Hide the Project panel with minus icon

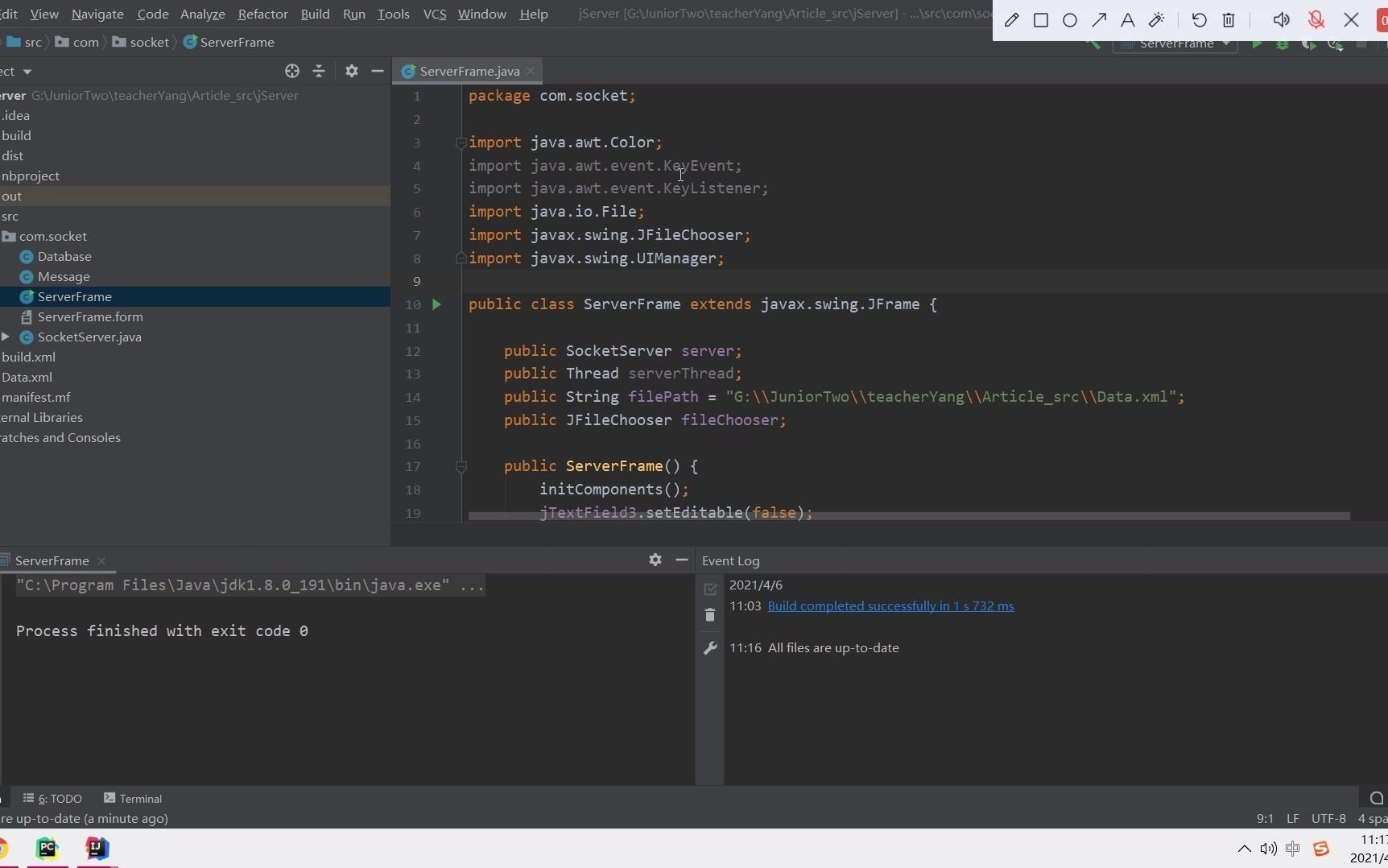[377, 71]
